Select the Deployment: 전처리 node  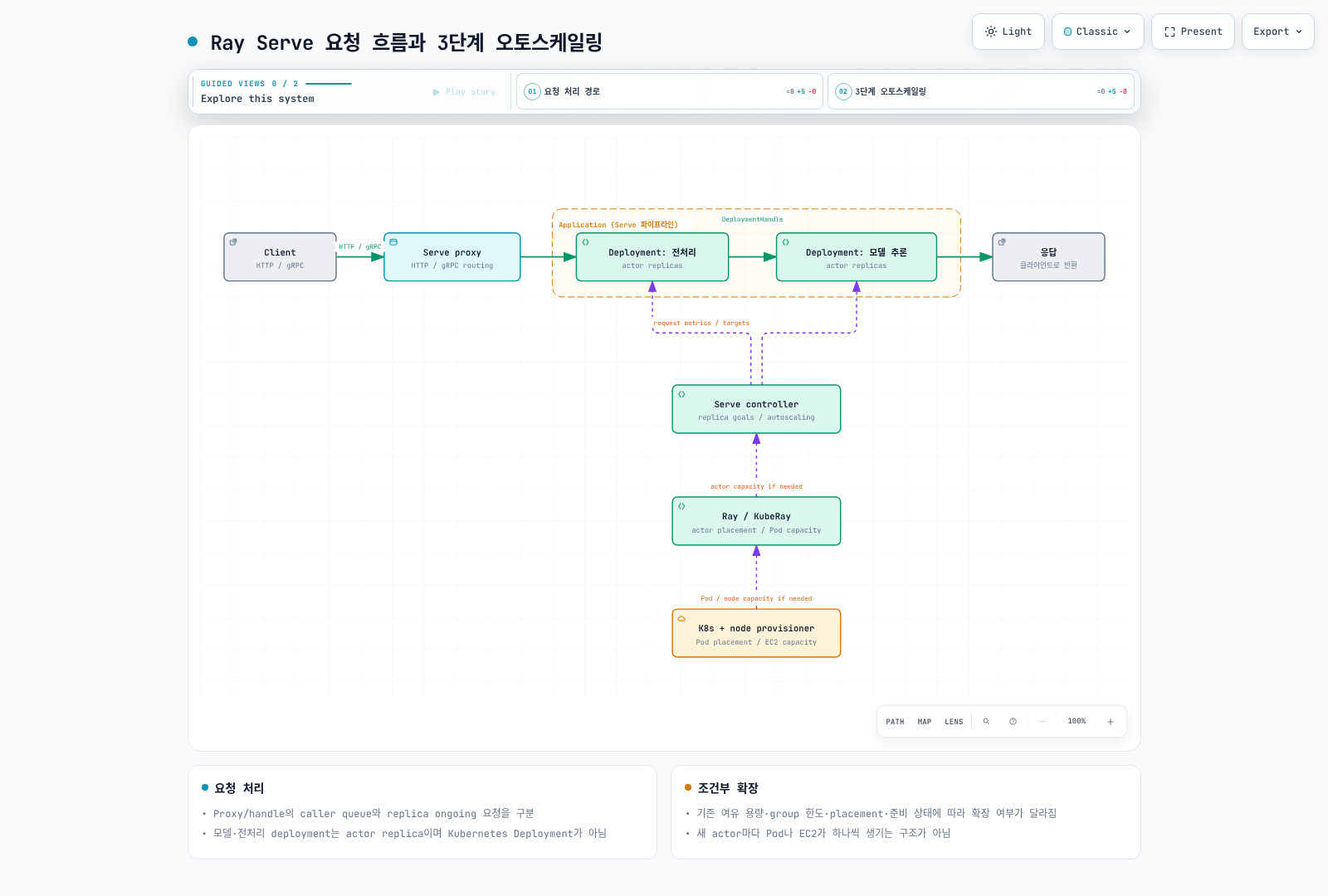coord(652,257)
